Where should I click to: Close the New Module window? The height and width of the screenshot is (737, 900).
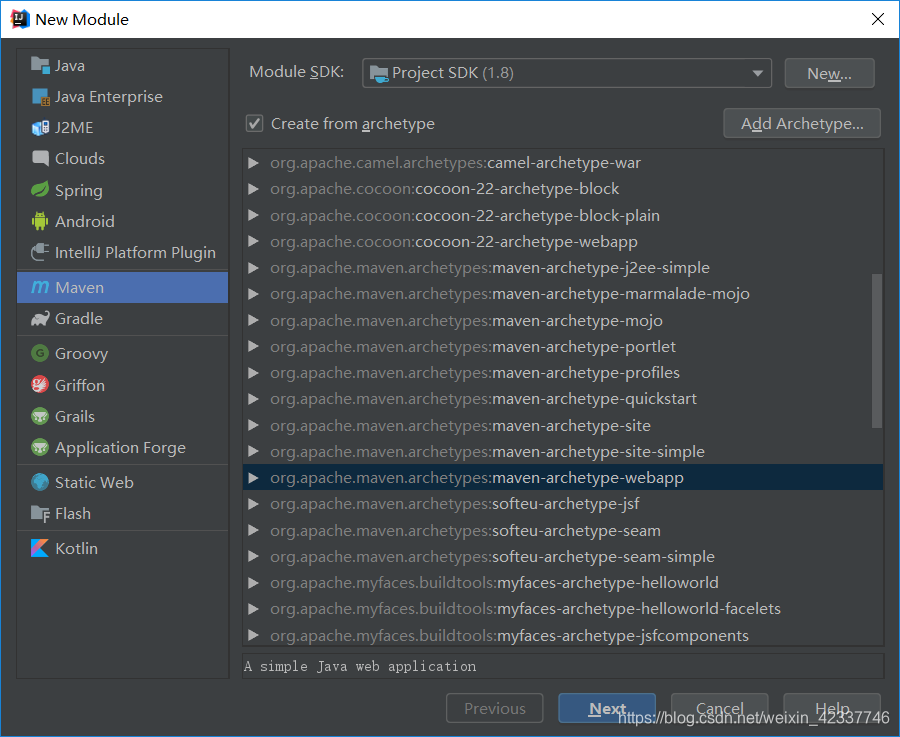(878, 19)
